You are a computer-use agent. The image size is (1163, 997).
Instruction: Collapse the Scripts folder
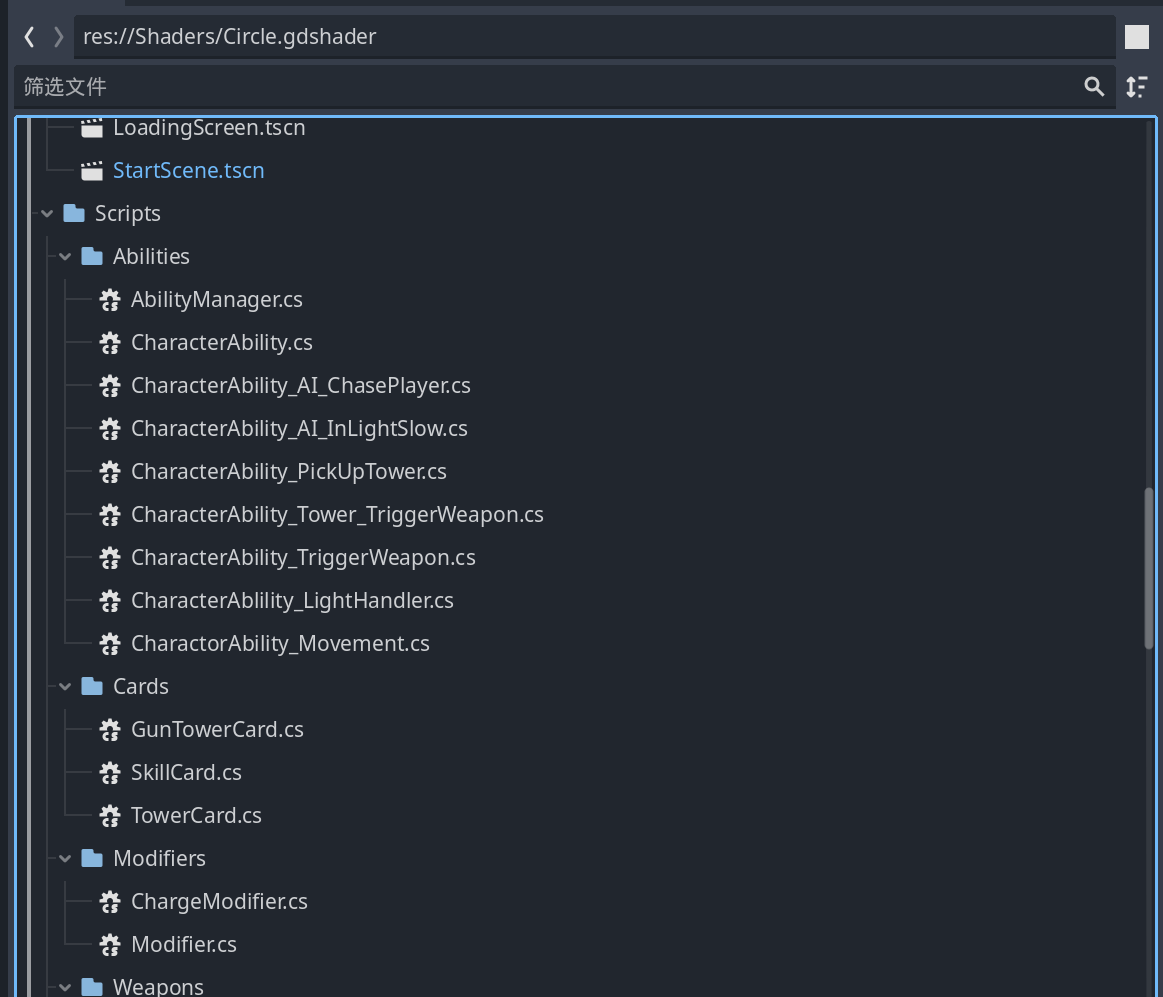pyautogui.click(x=47, y=214)
